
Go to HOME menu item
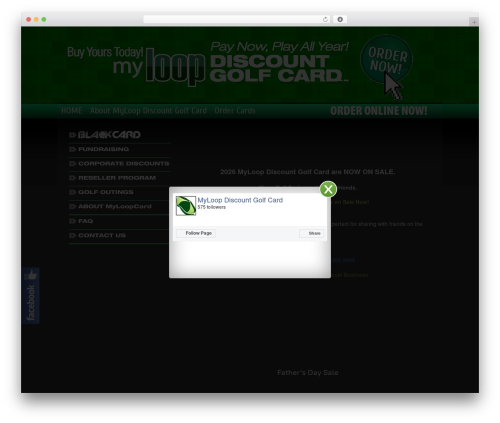click(72, 111)
